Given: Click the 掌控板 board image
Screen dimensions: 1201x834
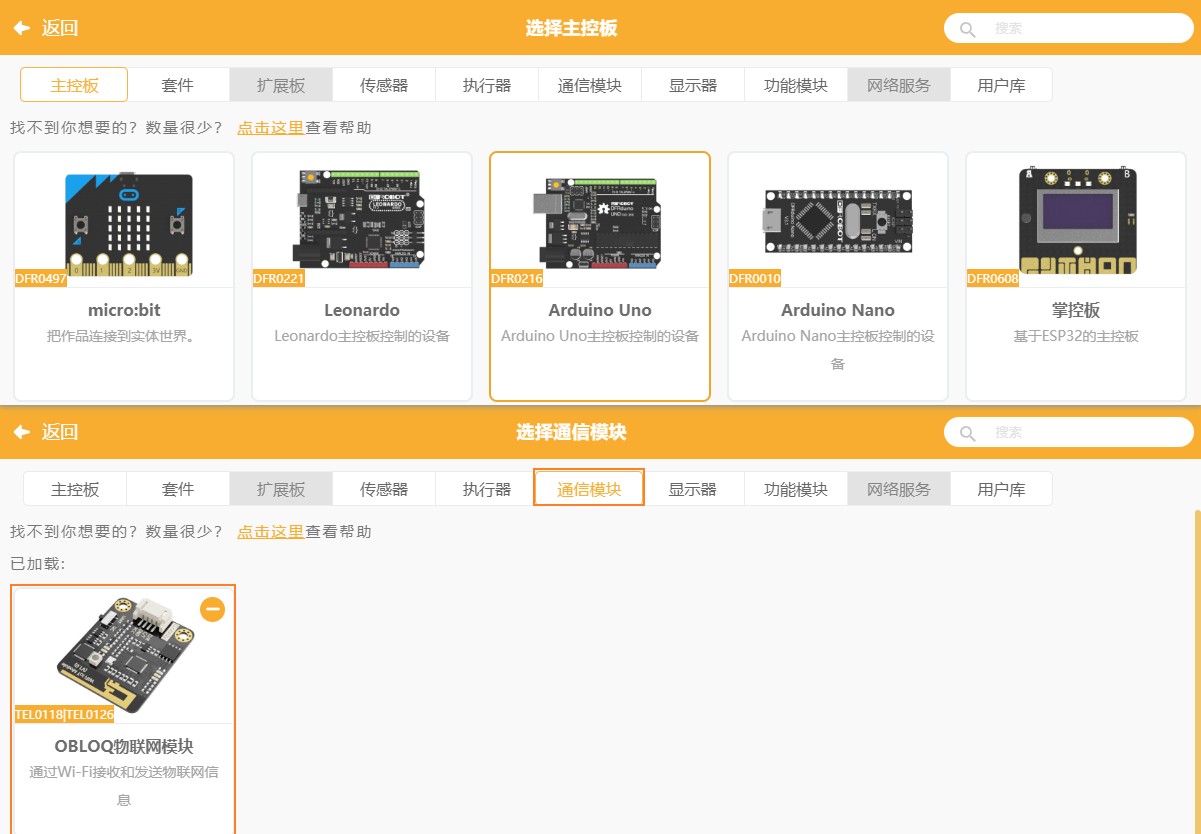Looking at the screenshot, I should coord(1076,221).
